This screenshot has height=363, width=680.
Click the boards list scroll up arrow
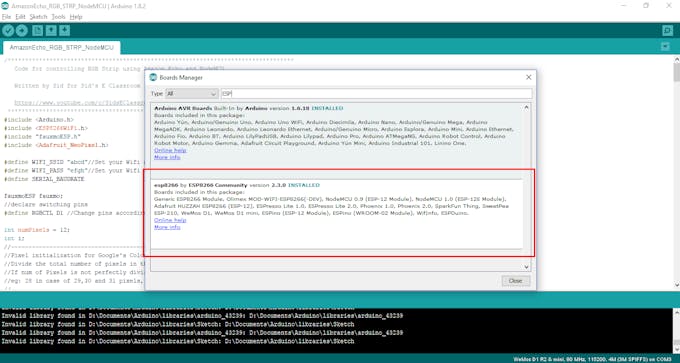[x=526, y=108]
